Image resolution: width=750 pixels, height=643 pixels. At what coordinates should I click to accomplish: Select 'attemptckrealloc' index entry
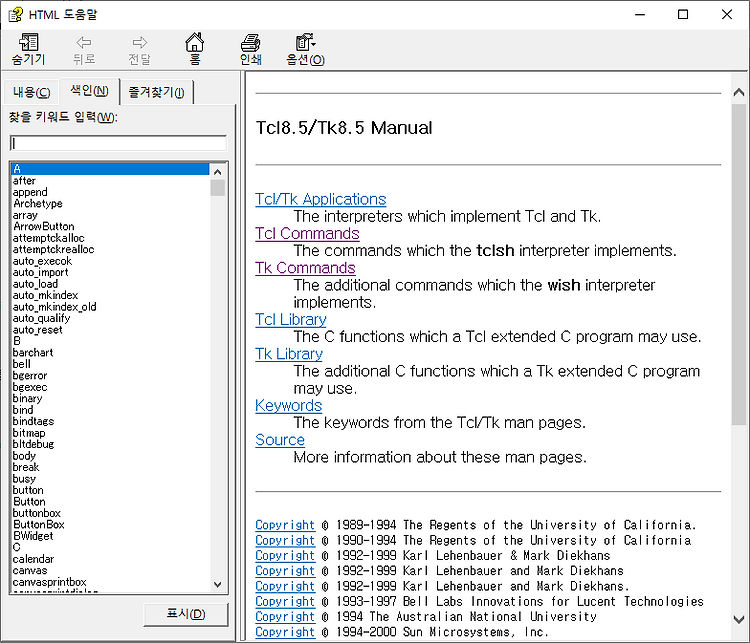54,250
